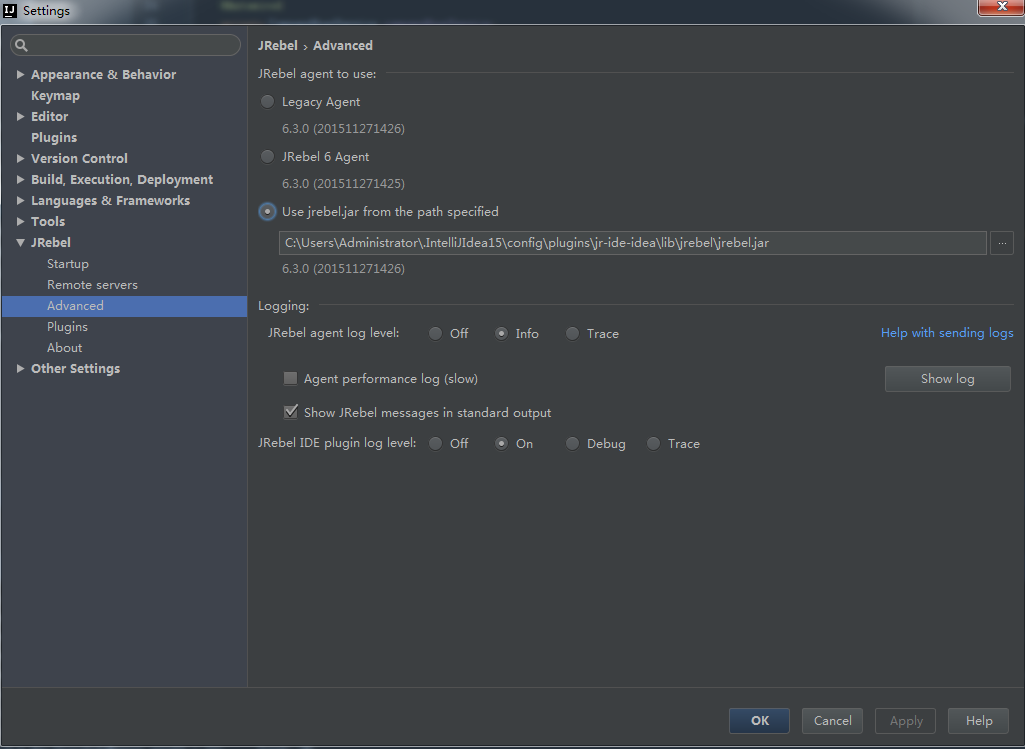Select Appearance & Behavior in the tree
The height and width of the screenshot is (749, 1025).
[x=103, y=75]
